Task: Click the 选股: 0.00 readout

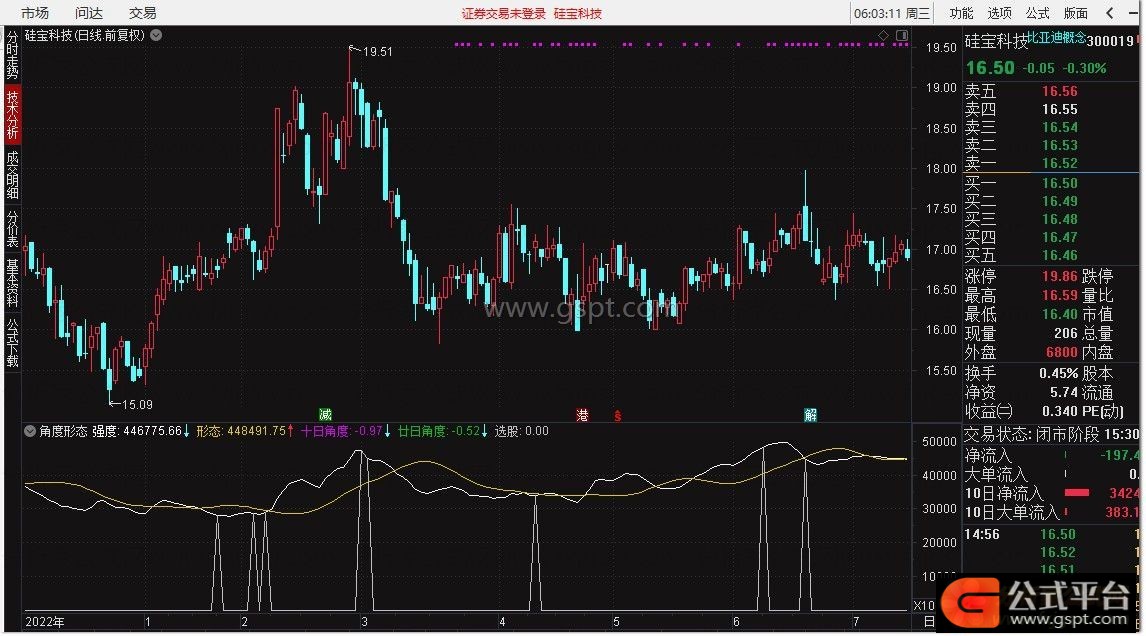Action: 521,431
